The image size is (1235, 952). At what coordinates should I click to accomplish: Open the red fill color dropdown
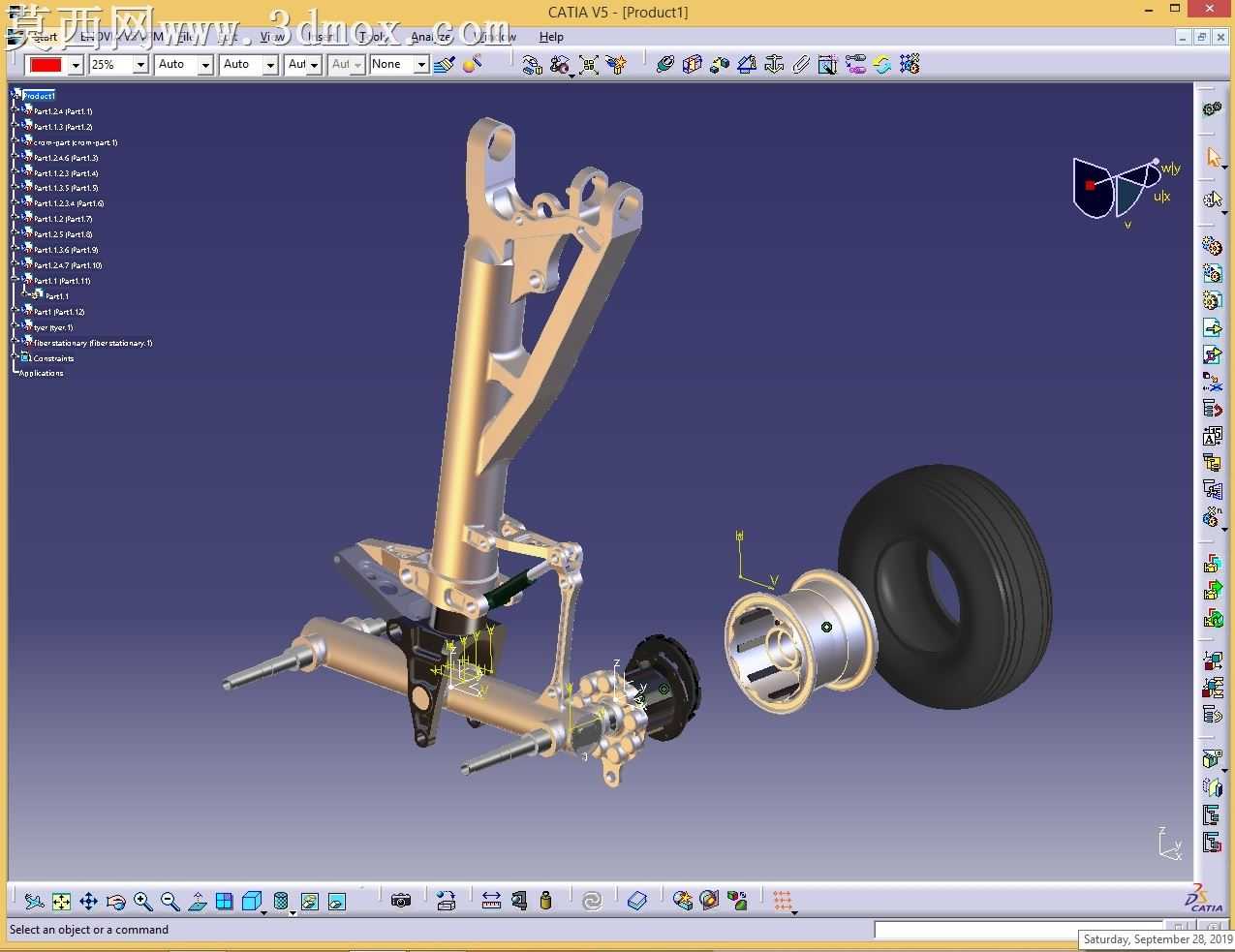(x=76, y=65)
